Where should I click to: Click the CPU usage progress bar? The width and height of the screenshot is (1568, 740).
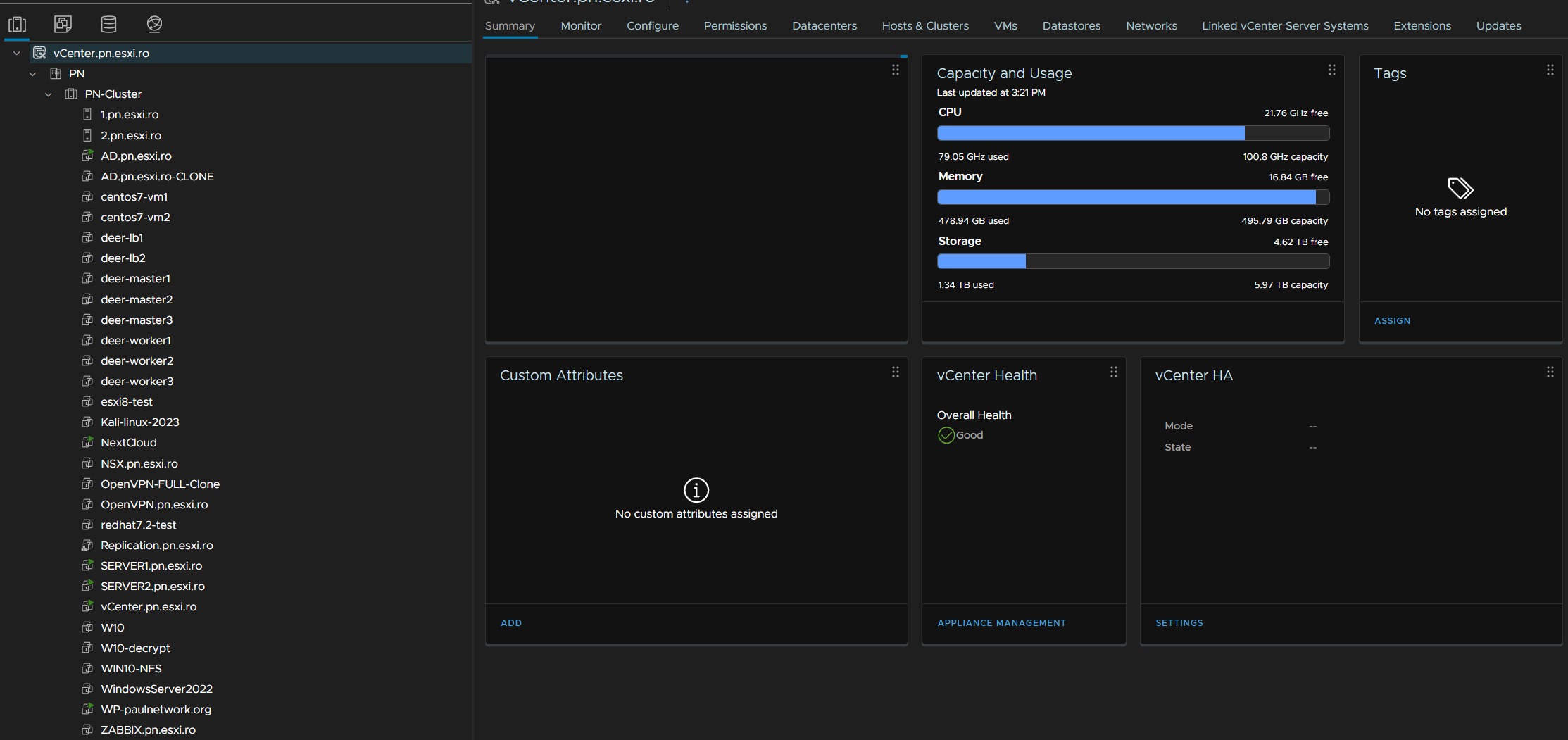coord(1133,133)
